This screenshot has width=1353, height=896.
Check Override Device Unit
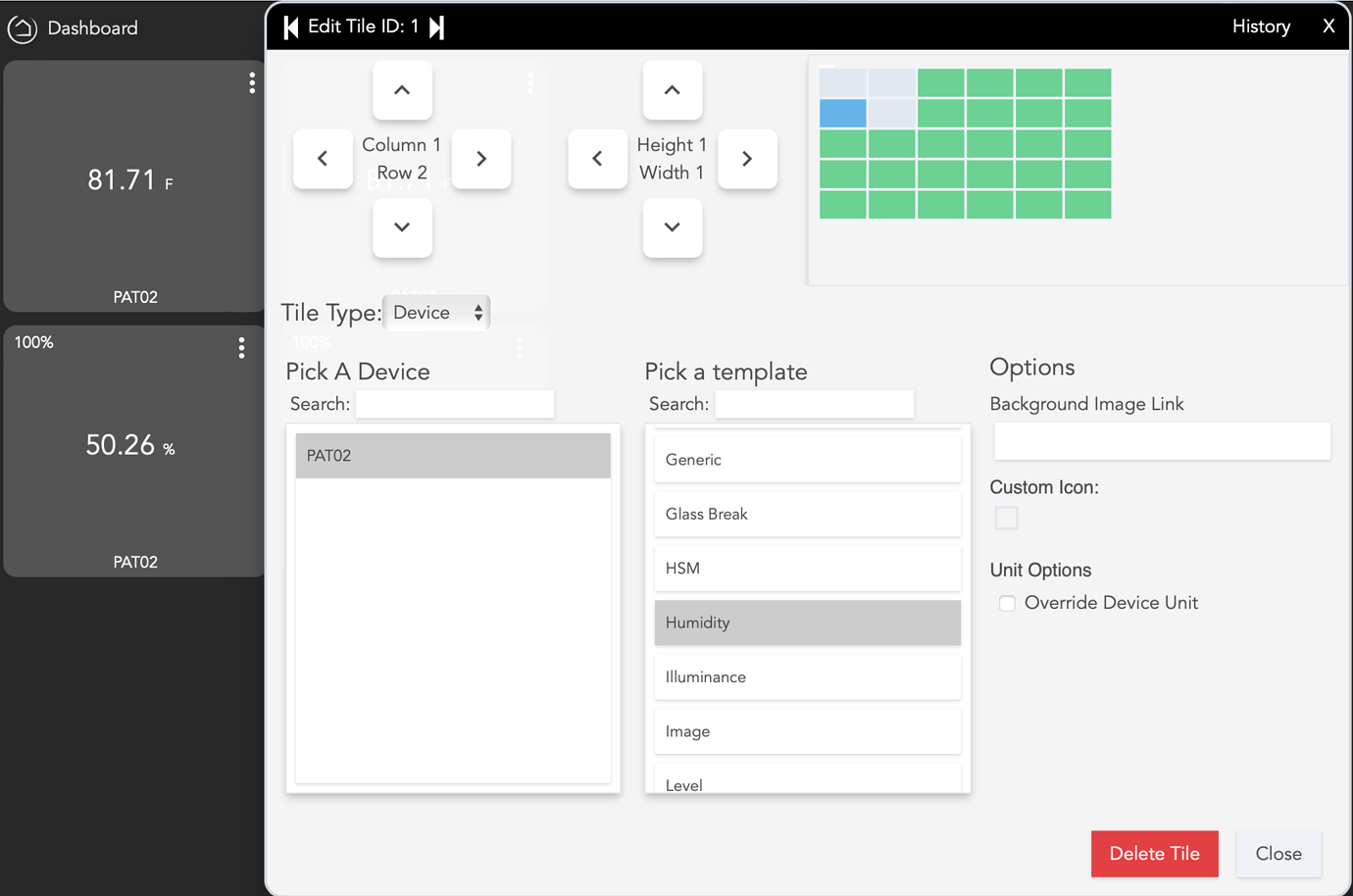coord(1007,603)
